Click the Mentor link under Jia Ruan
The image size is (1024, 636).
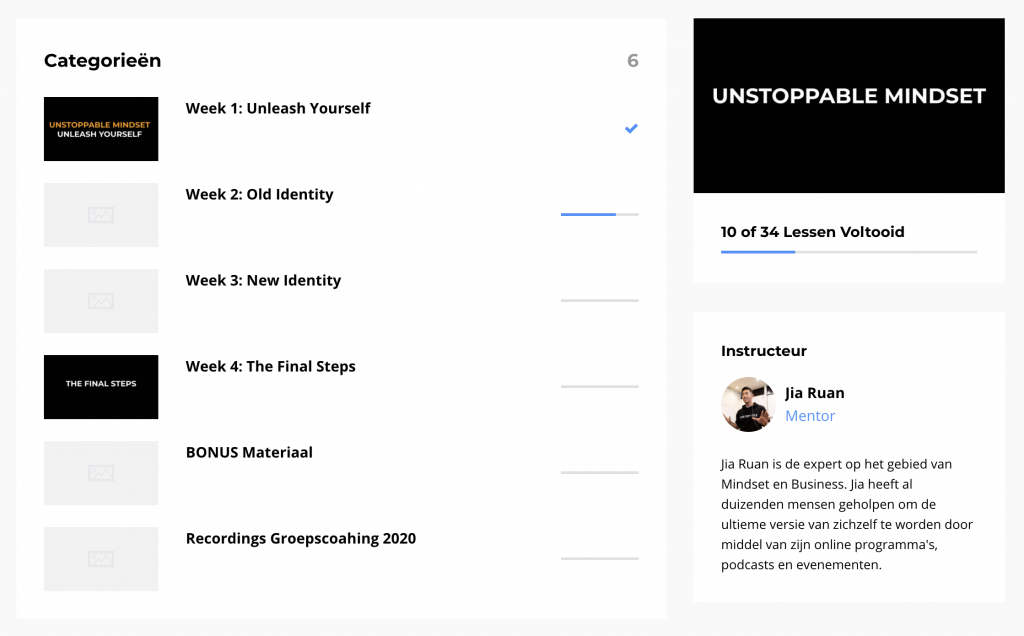[810, 416]
